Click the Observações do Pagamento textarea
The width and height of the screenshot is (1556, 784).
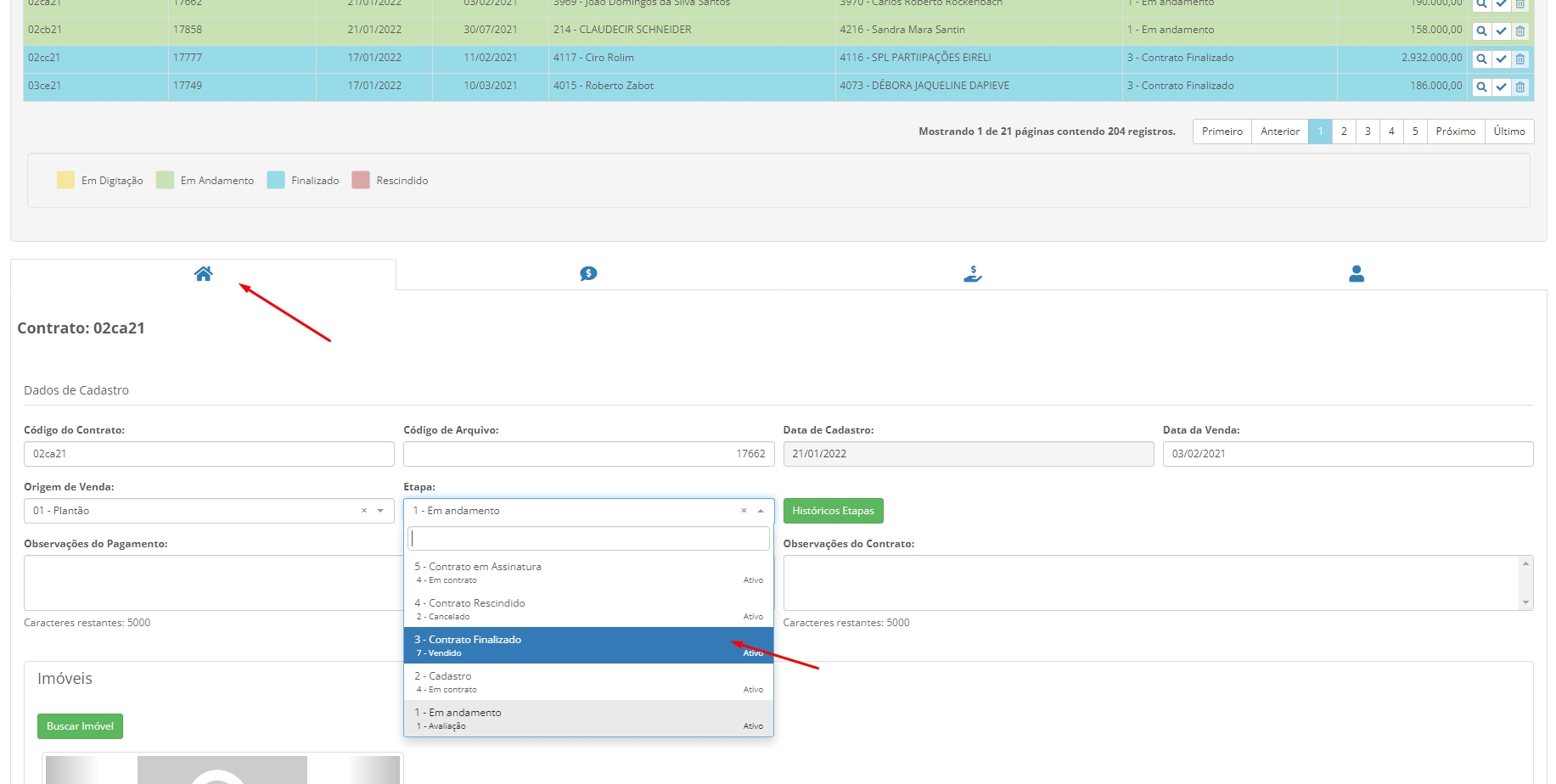point(212,583)
